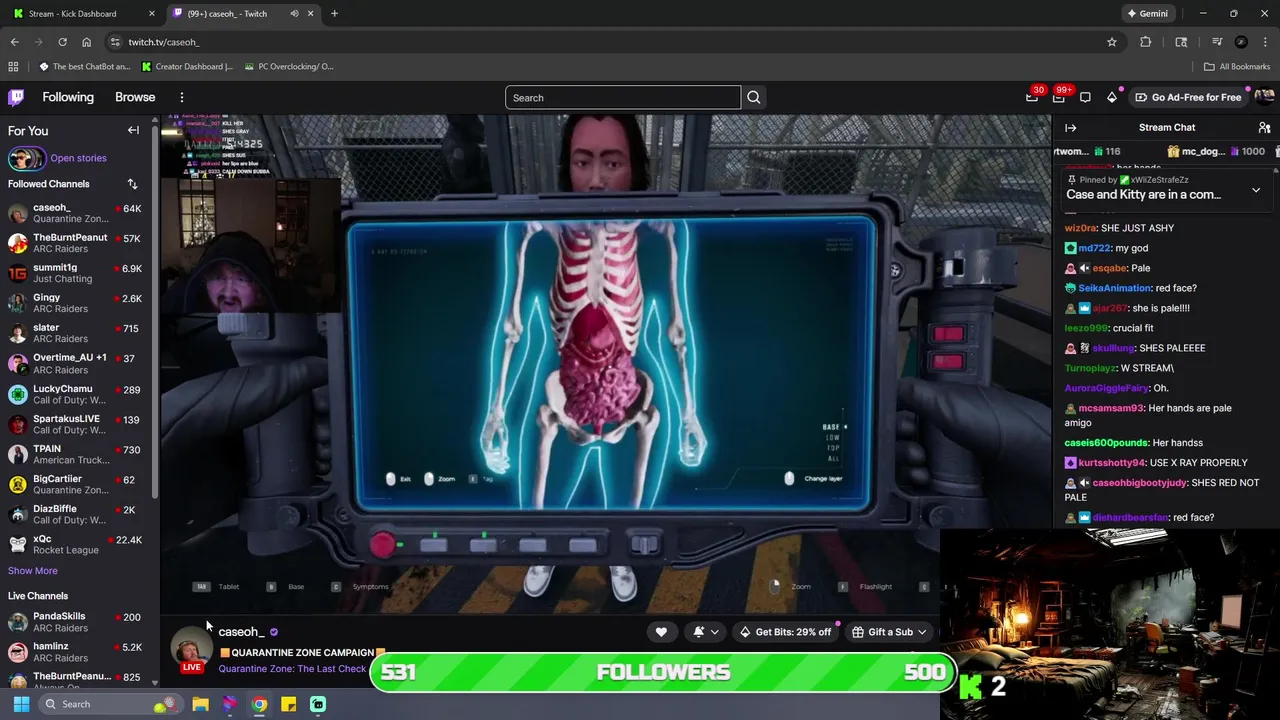Open notifications inbox with 99+ badge
1280x720 pixels.
point(1058,97)
